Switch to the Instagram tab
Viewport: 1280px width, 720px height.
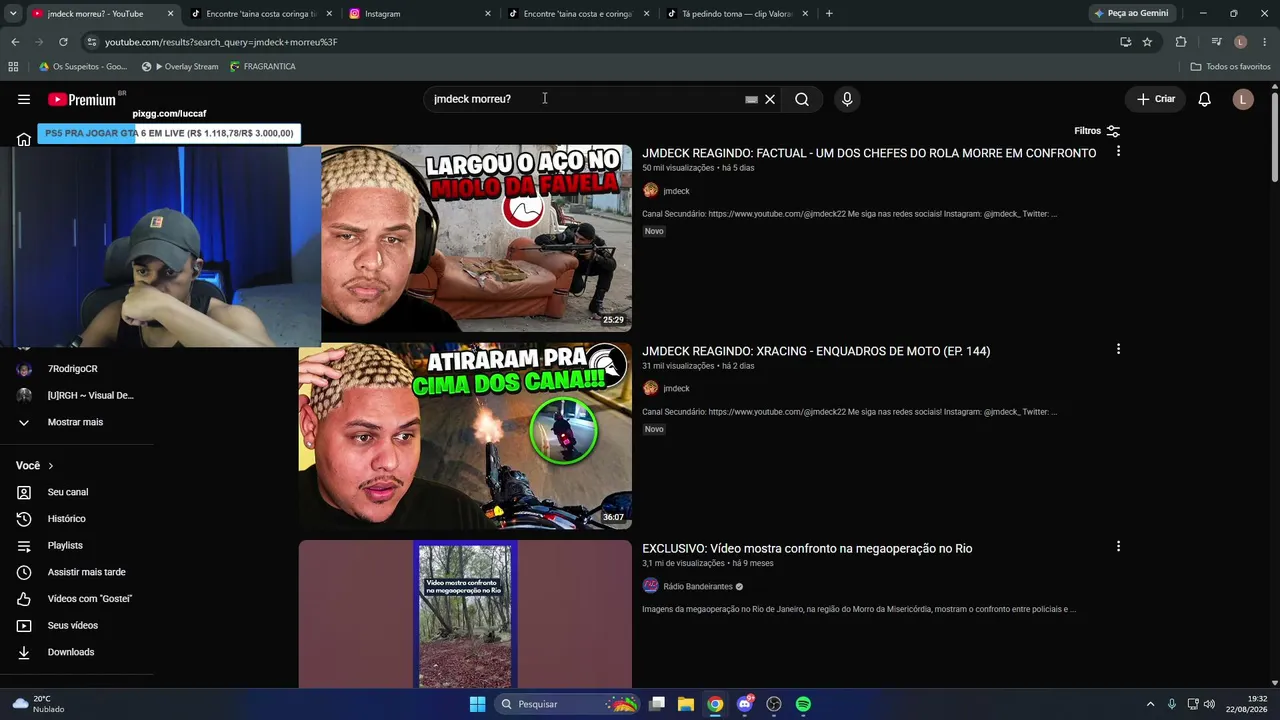click(x=418, y=14)
